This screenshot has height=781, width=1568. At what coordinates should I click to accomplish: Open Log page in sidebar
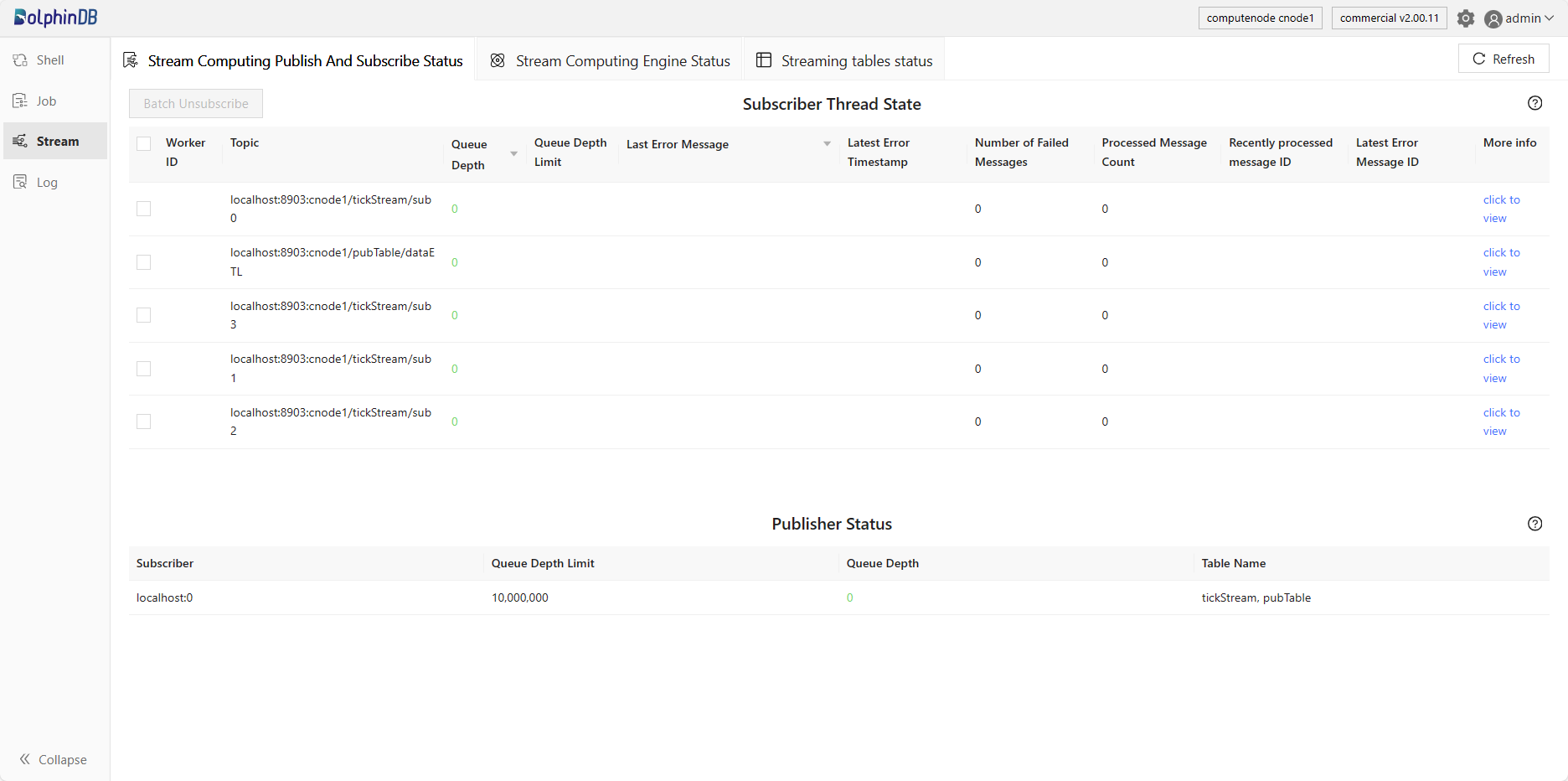pyautogui.click(x=47, y=183)
